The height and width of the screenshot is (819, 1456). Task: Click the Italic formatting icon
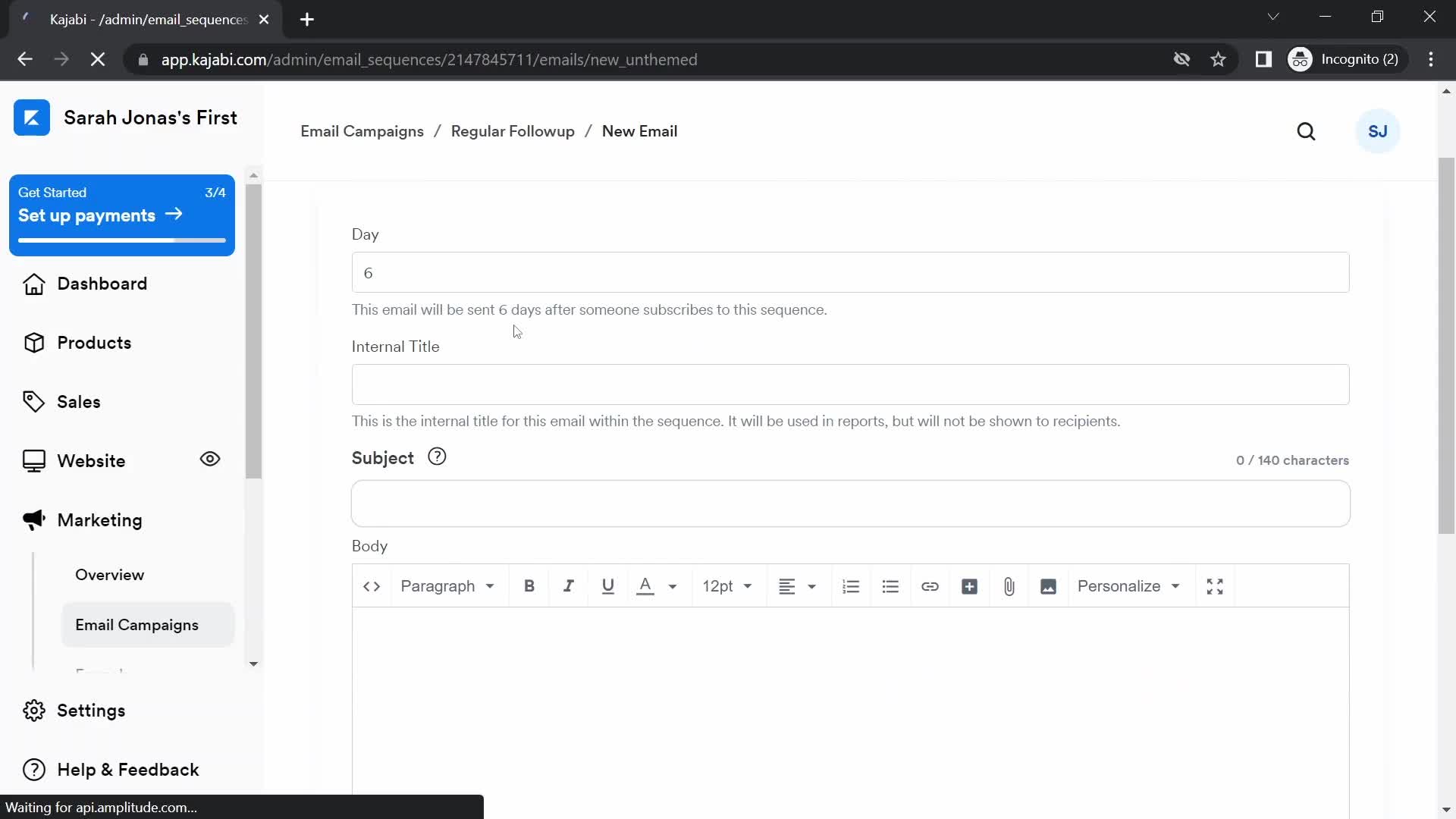point(569,586)
